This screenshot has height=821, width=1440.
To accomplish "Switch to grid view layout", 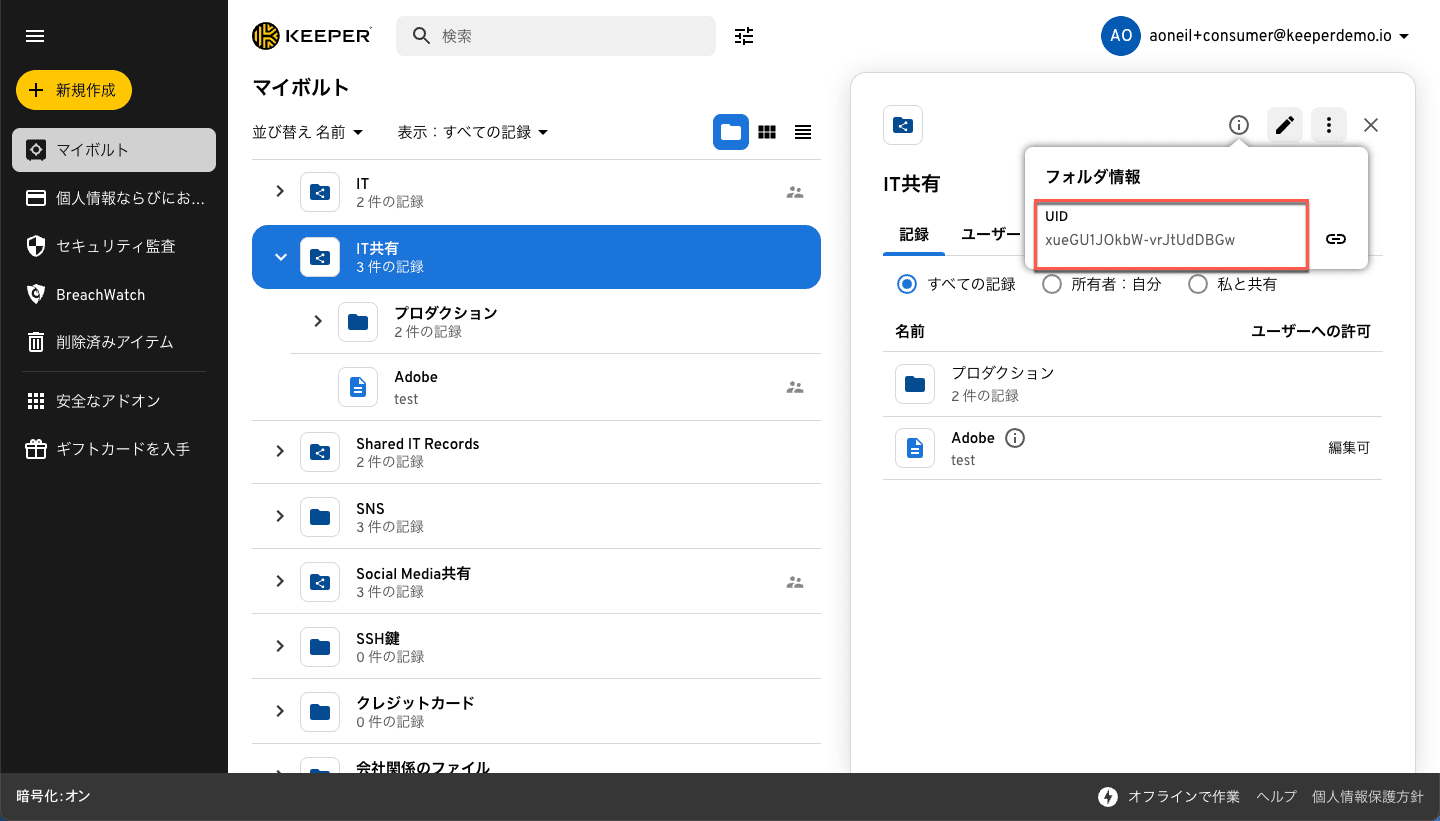I will (x=767, y=132).
